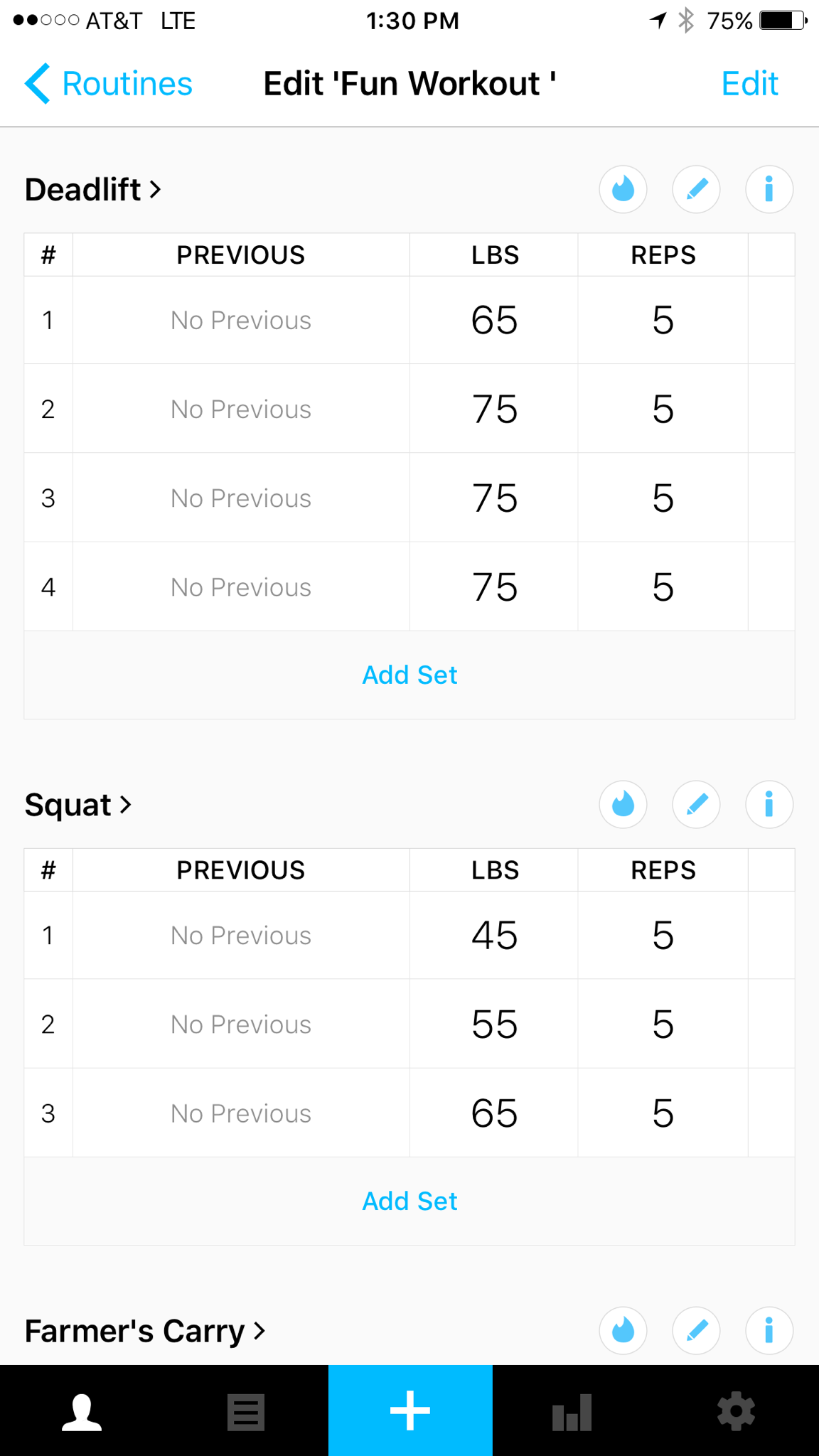Expand the Squat exercise details chevron
The image size is (819, 1456).
pos(126,805)
